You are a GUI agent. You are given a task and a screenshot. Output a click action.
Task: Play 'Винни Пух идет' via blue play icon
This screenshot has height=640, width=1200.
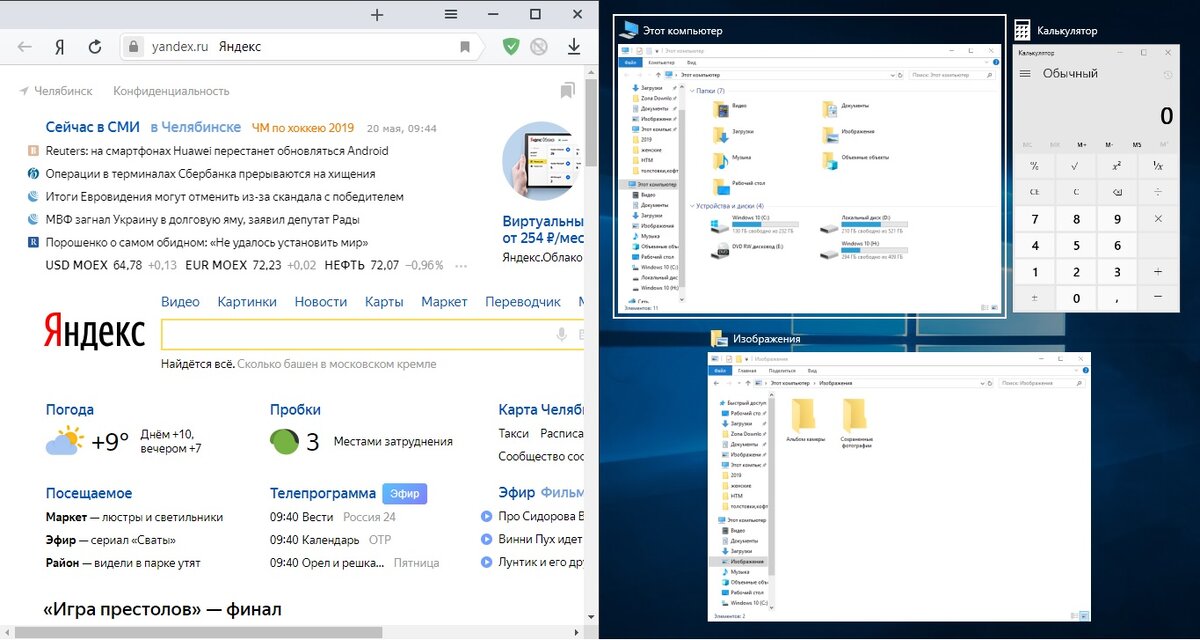pos(486,540)
